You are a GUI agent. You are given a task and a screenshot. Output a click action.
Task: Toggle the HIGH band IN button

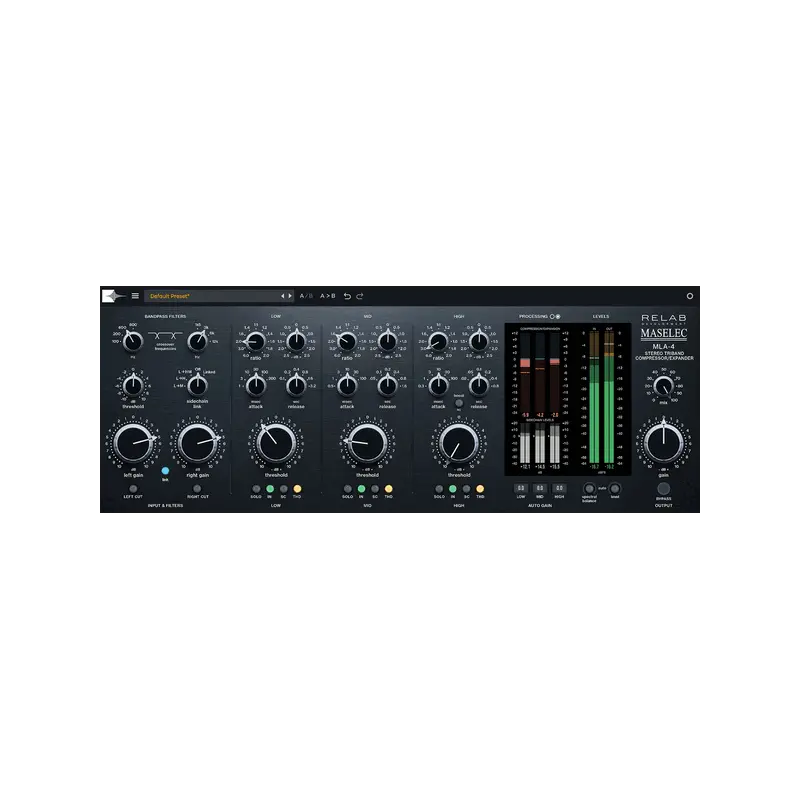pos(453,489)
